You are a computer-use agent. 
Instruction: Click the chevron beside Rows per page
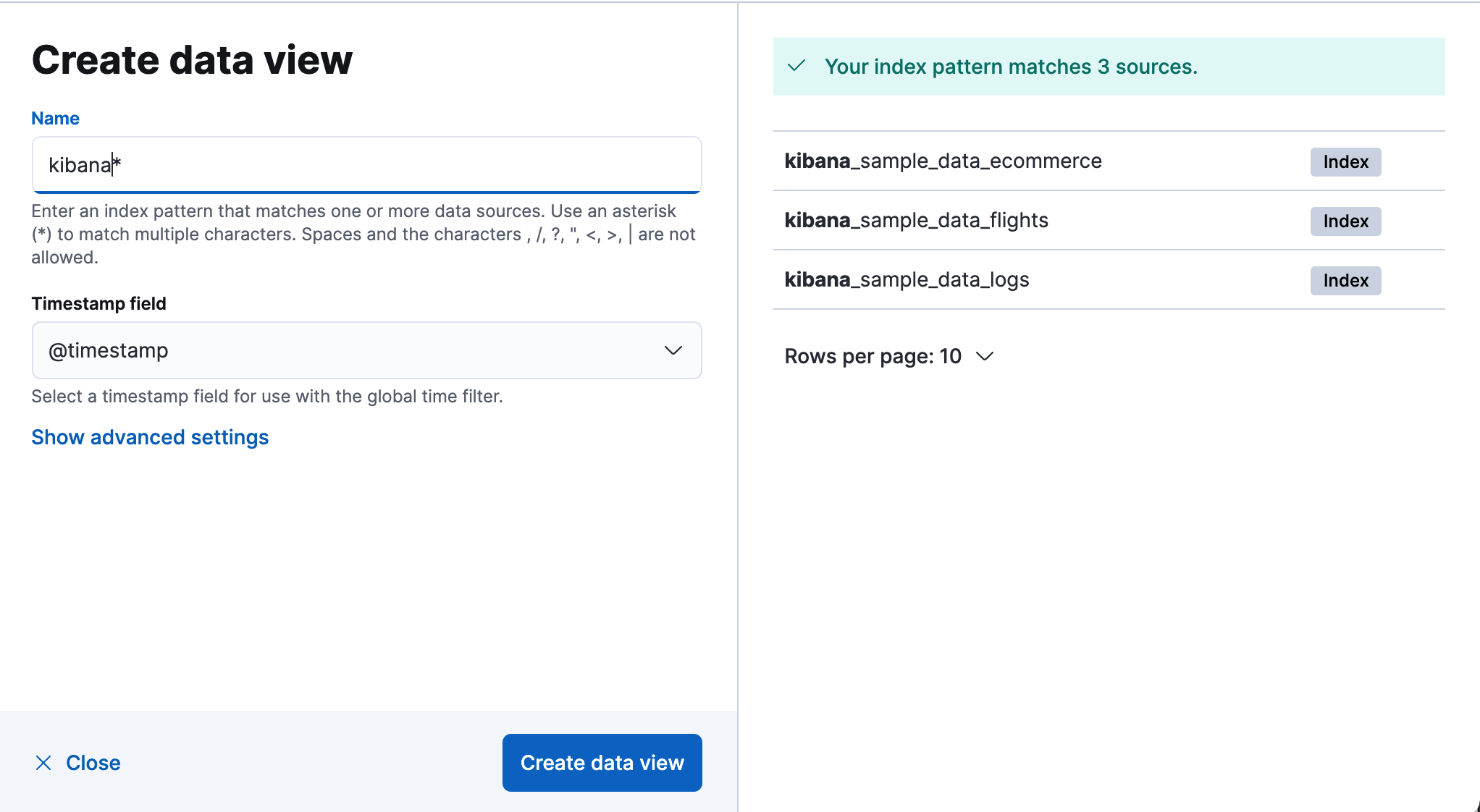[985, 356]
